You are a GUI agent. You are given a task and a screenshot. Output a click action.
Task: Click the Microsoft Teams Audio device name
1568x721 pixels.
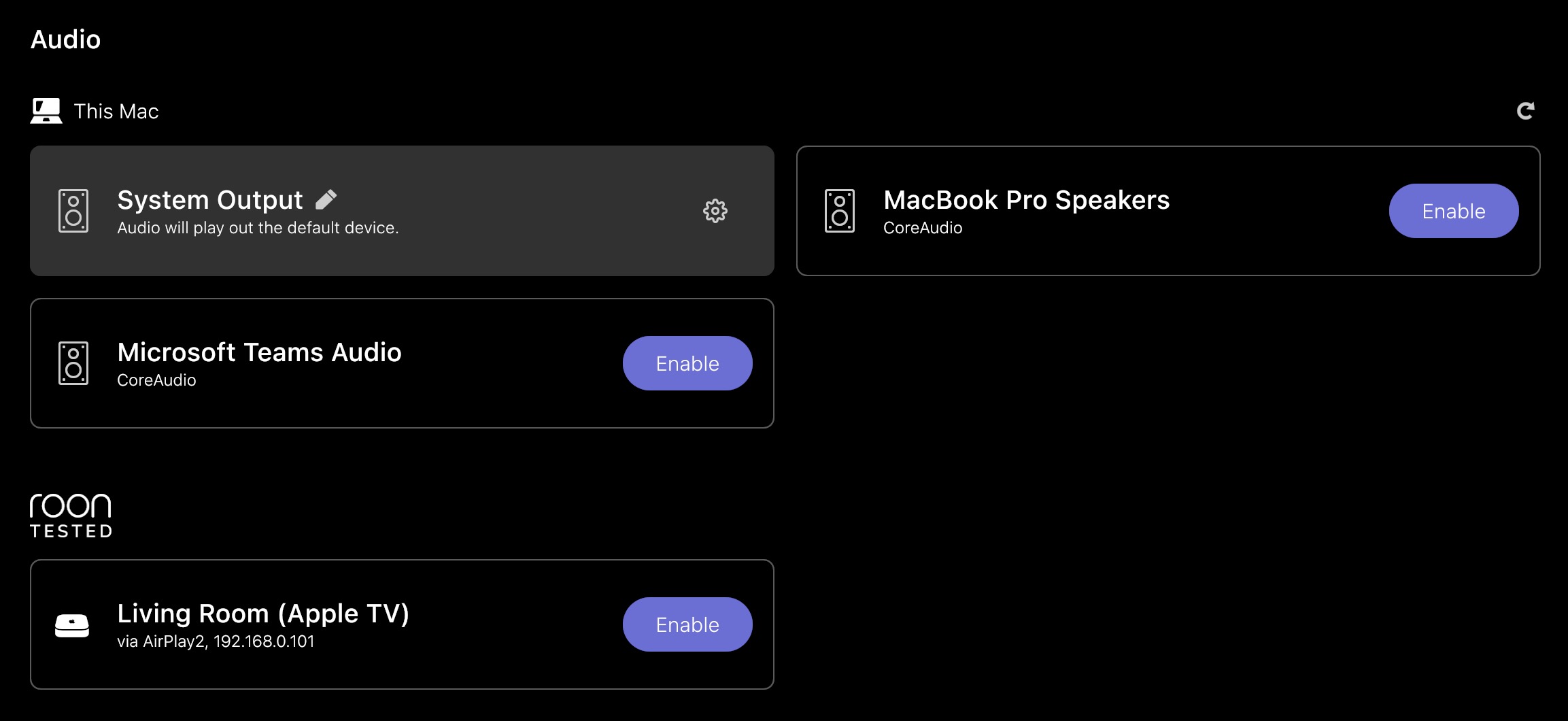[x=259, y=352]
